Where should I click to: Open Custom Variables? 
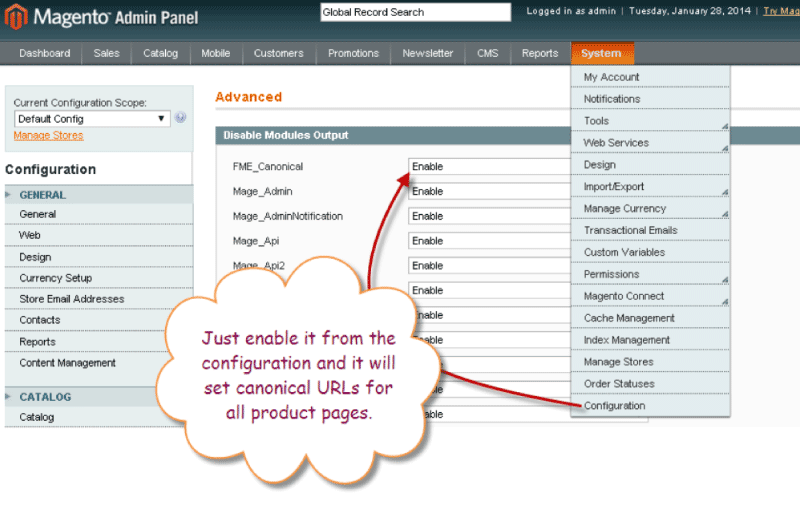coord(650,253)
